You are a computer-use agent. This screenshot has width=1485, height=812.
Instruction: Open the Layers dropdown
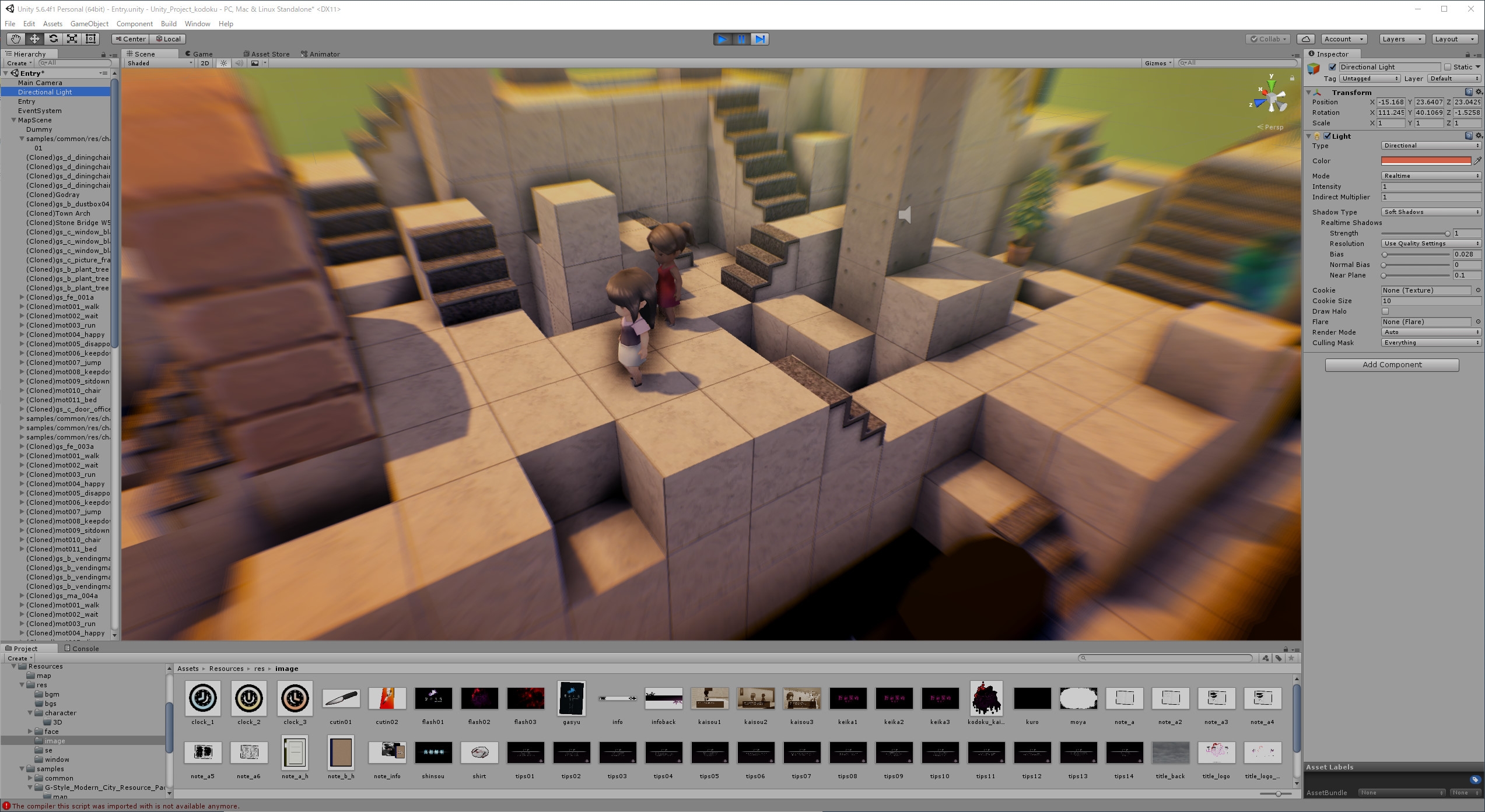coord(1402,39)
